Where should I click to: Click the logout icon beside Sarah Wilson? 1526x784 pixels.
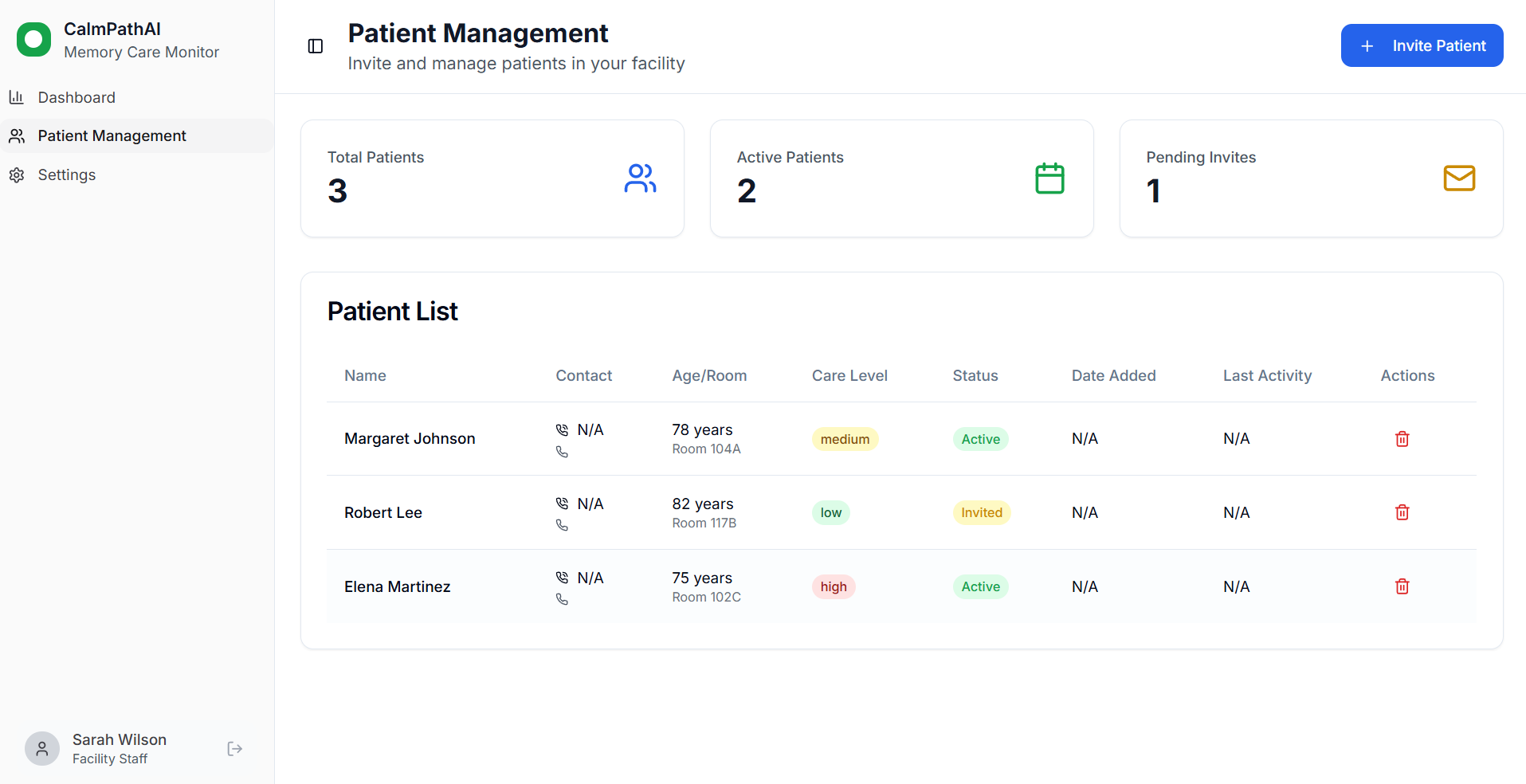[x=234, y=749]
